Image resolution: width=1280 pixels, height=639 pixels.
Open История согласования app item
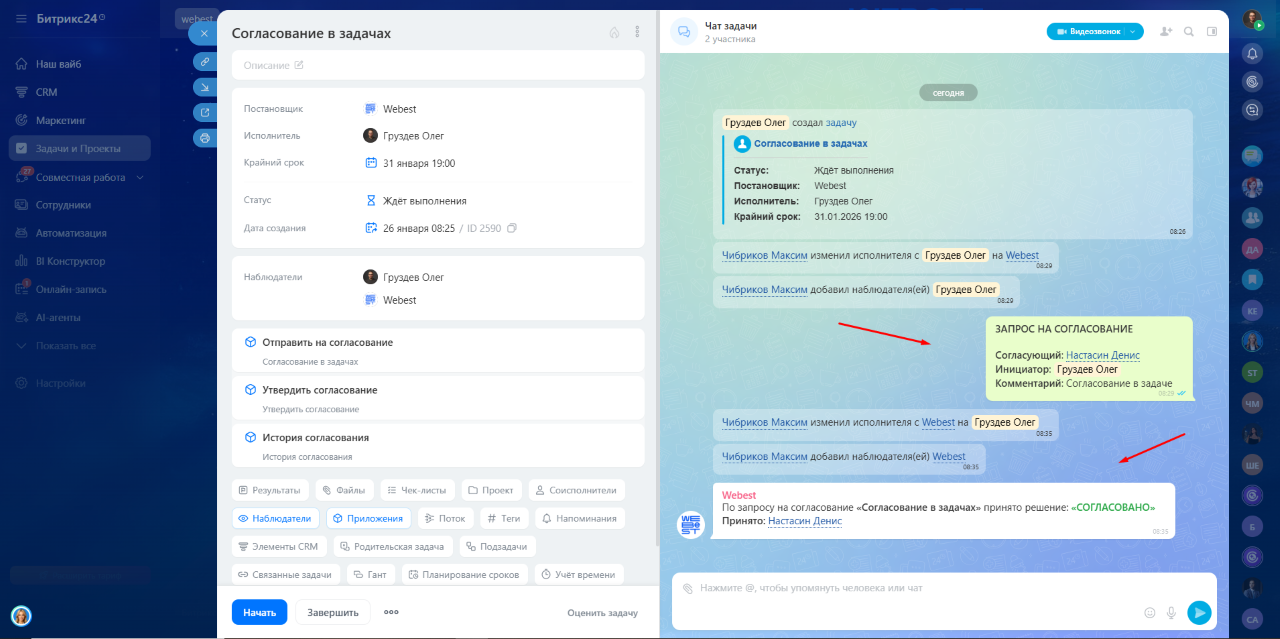tap(438, 446)
